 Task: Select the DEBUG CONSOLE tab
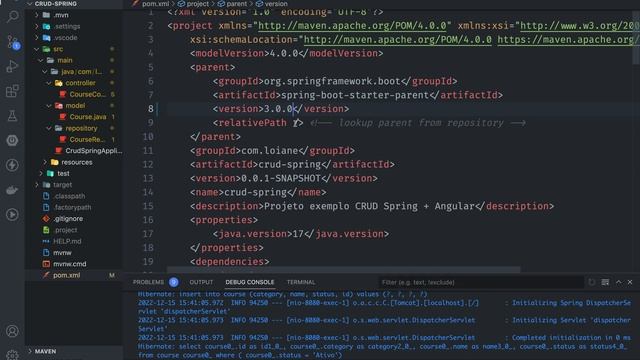click(250, 282)
